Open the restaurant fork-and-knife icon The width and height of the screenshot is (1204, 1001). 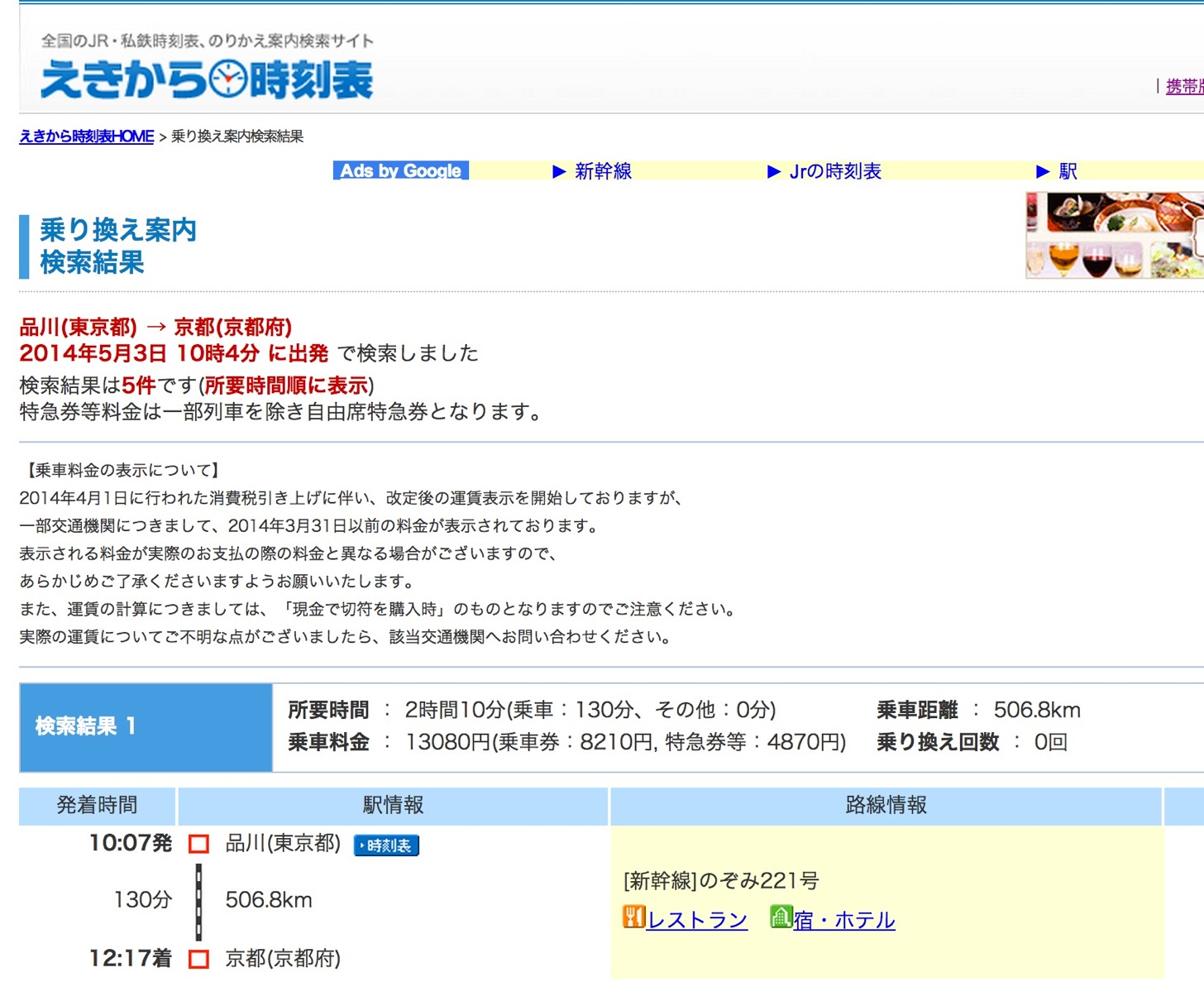[633, 917]
